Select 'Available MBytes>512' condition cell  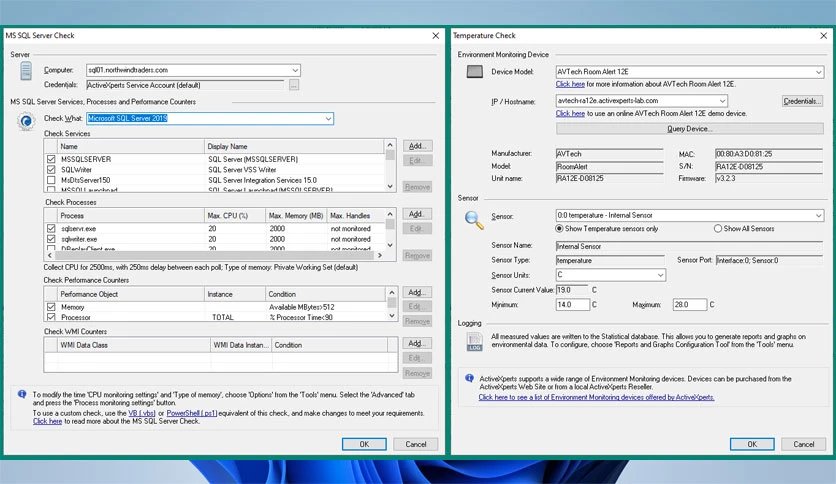(x=302, y=307)
